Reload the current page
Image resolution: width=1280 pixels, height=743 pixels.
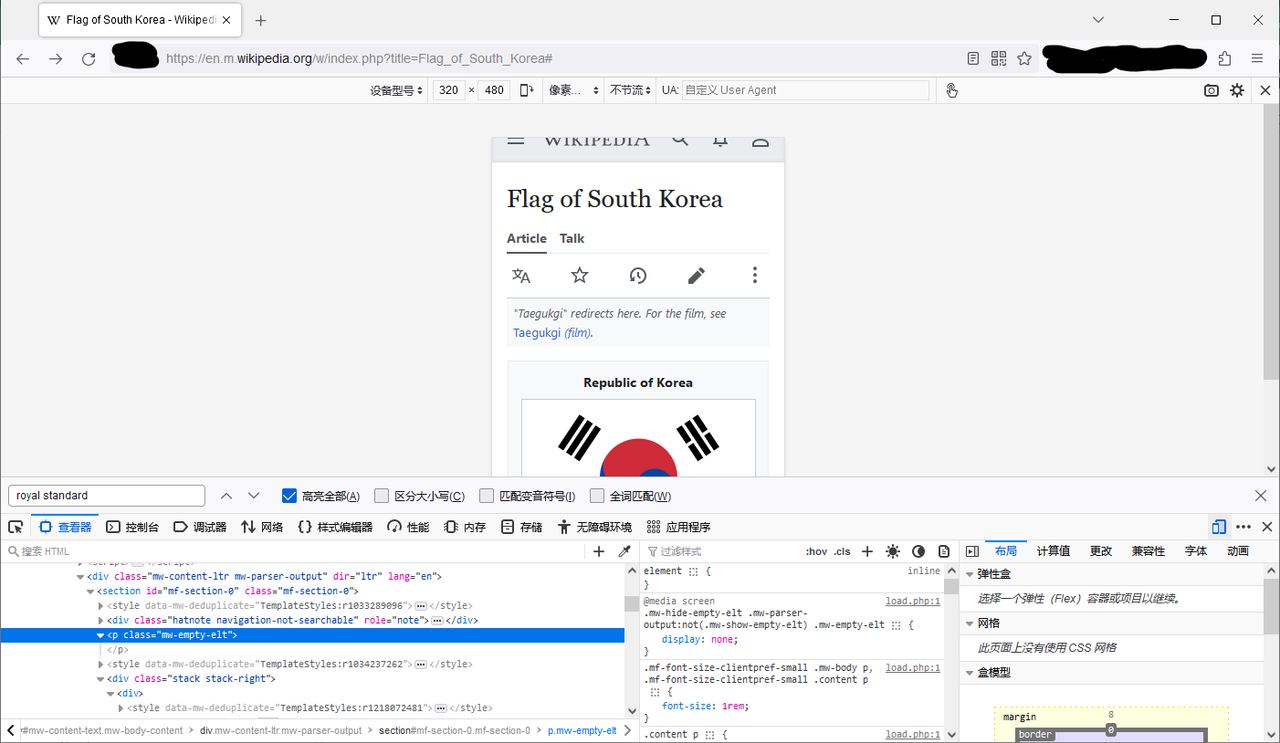click(x=89, y=59)
